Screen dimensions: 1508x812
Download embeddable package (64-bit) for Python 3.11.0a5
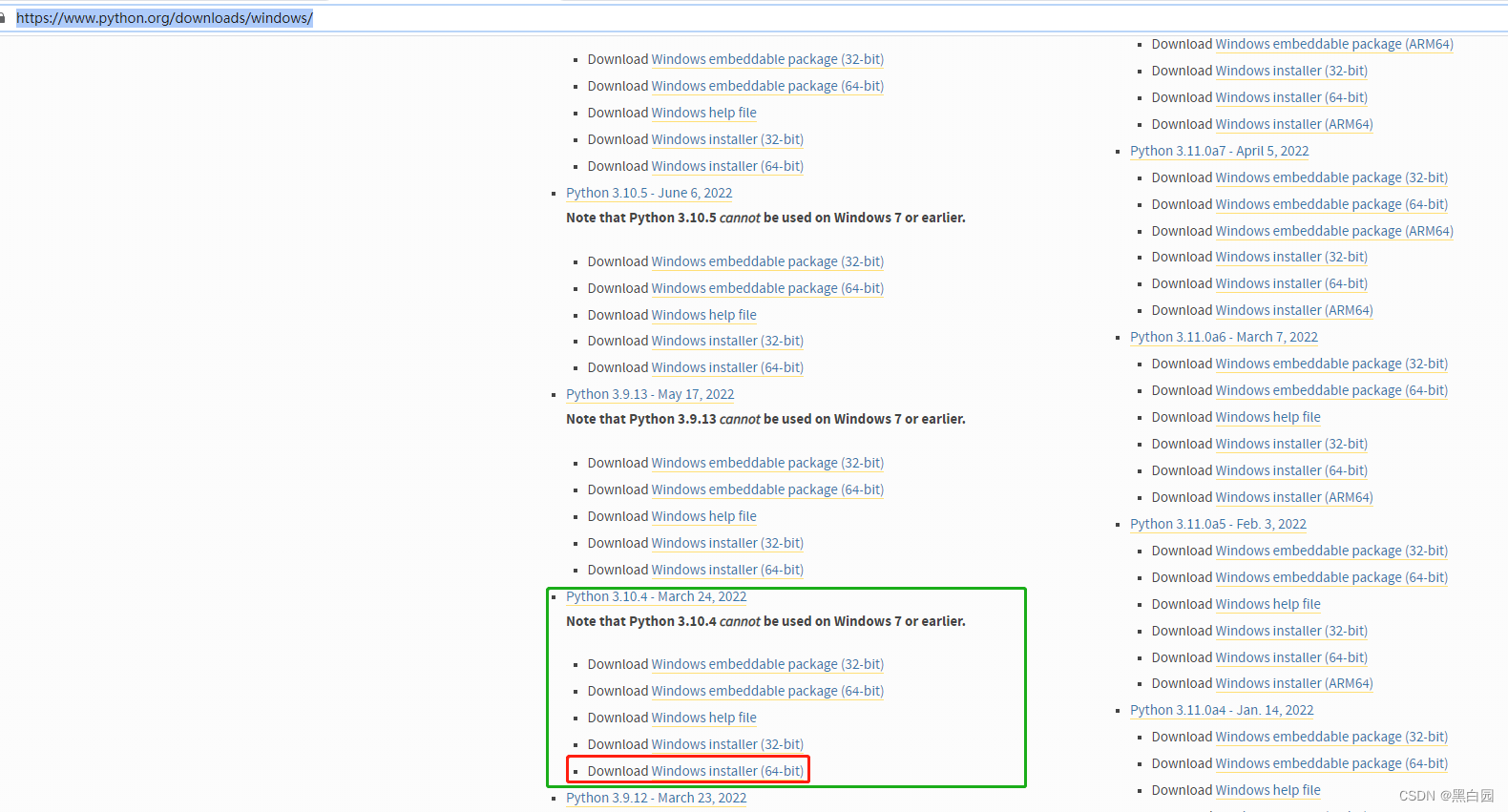pos(1331,577)
